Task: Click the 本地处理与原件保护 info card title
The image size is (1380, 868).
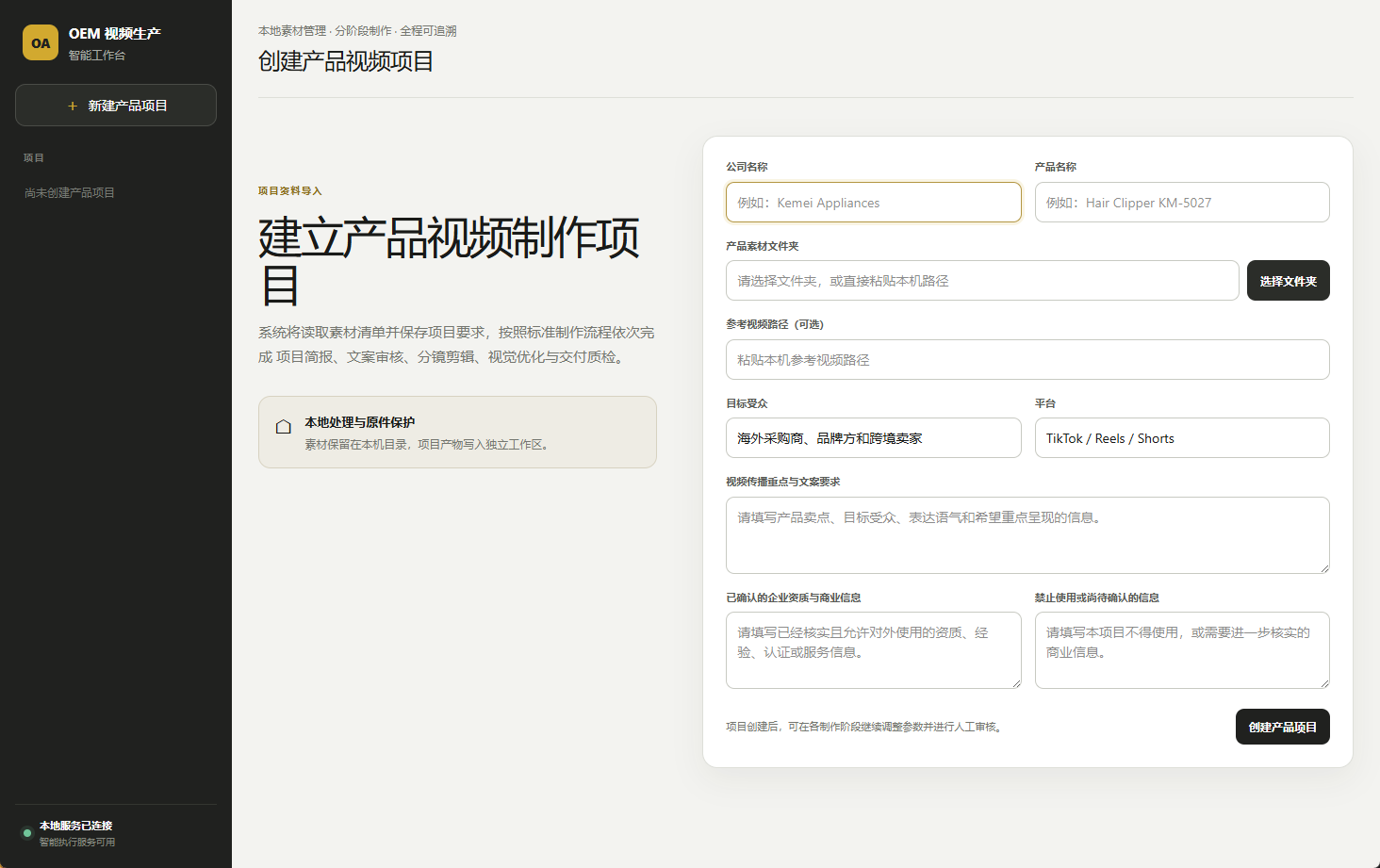Action: click(359, 422)
